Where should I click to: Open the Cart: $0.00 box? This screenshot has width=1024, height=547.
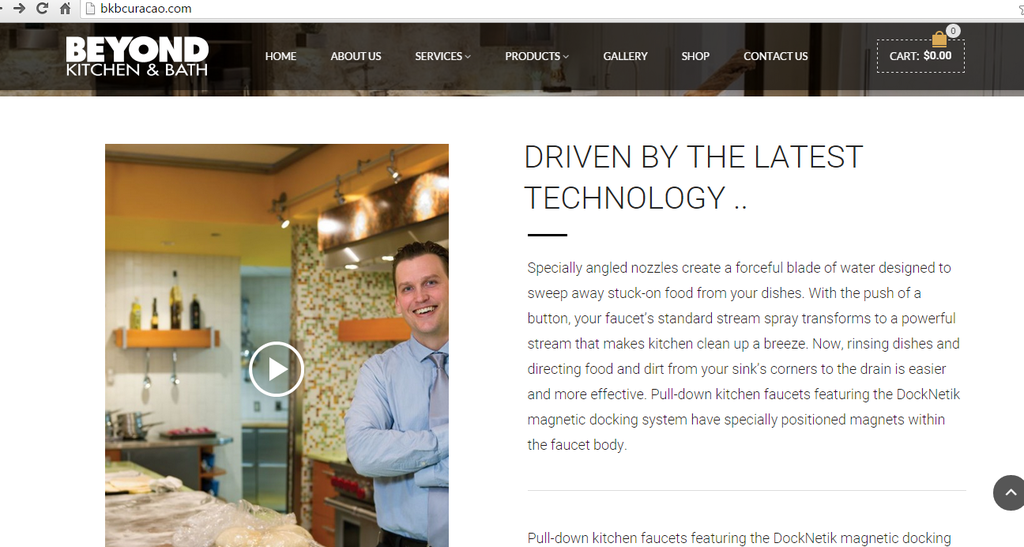point(920,56)
